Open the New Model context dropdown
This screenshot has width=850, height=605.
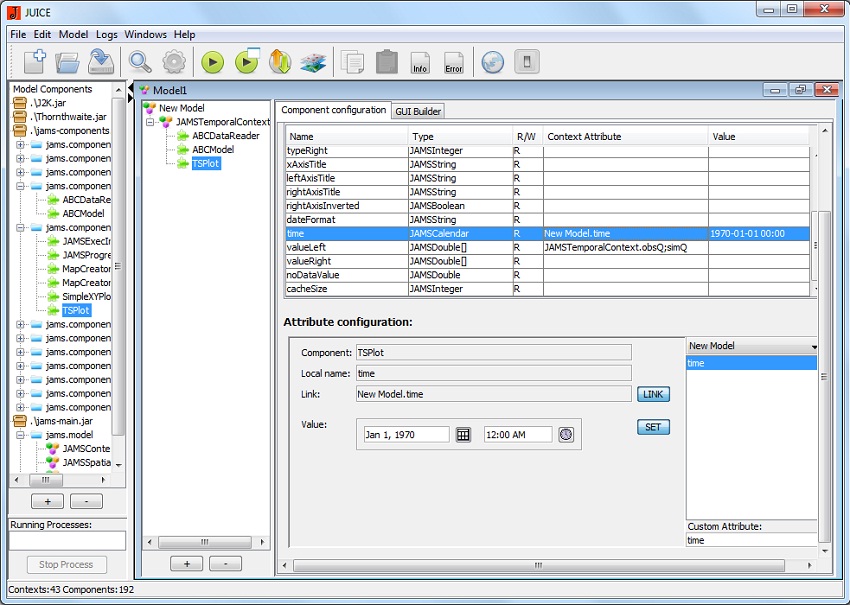(752, 346)
